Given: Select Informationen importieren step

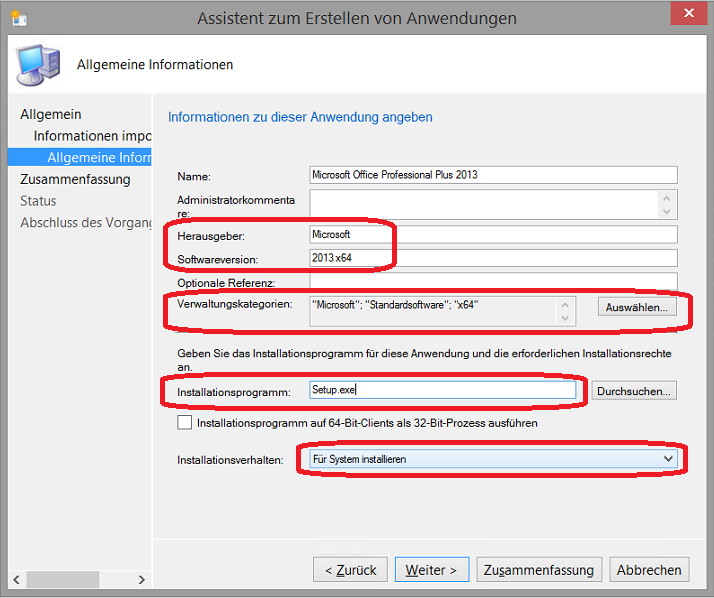Looking at the screenshot, I should click(x=92, y=136).
